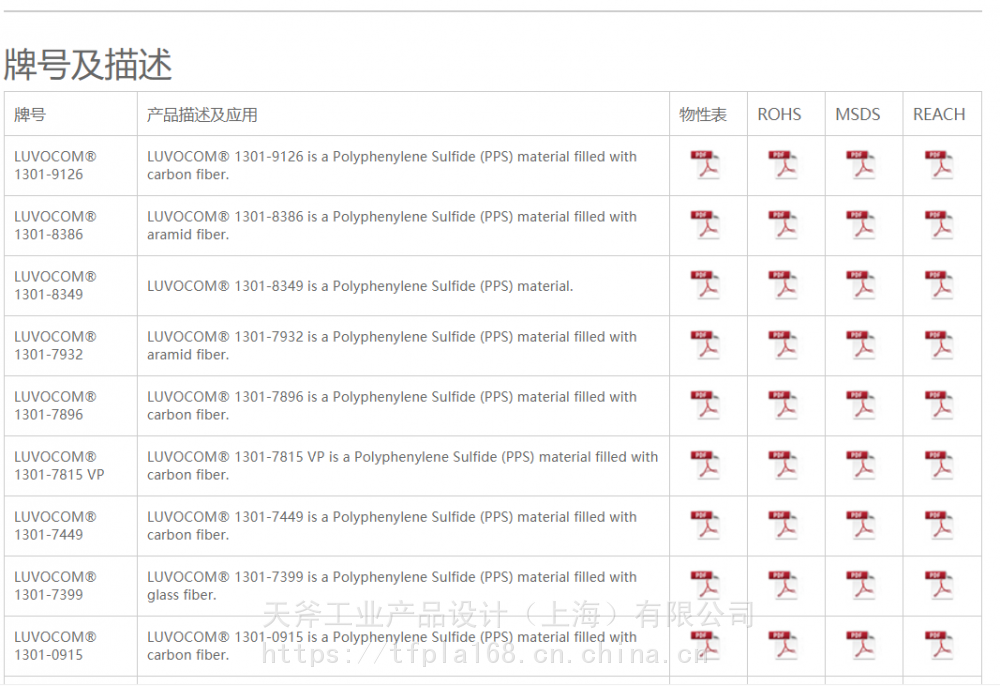Open the MSDS PDF for LUVOCOM 1301-7399
The width and height of the screenshot is (1000, 686).
[x=861, y=585]
